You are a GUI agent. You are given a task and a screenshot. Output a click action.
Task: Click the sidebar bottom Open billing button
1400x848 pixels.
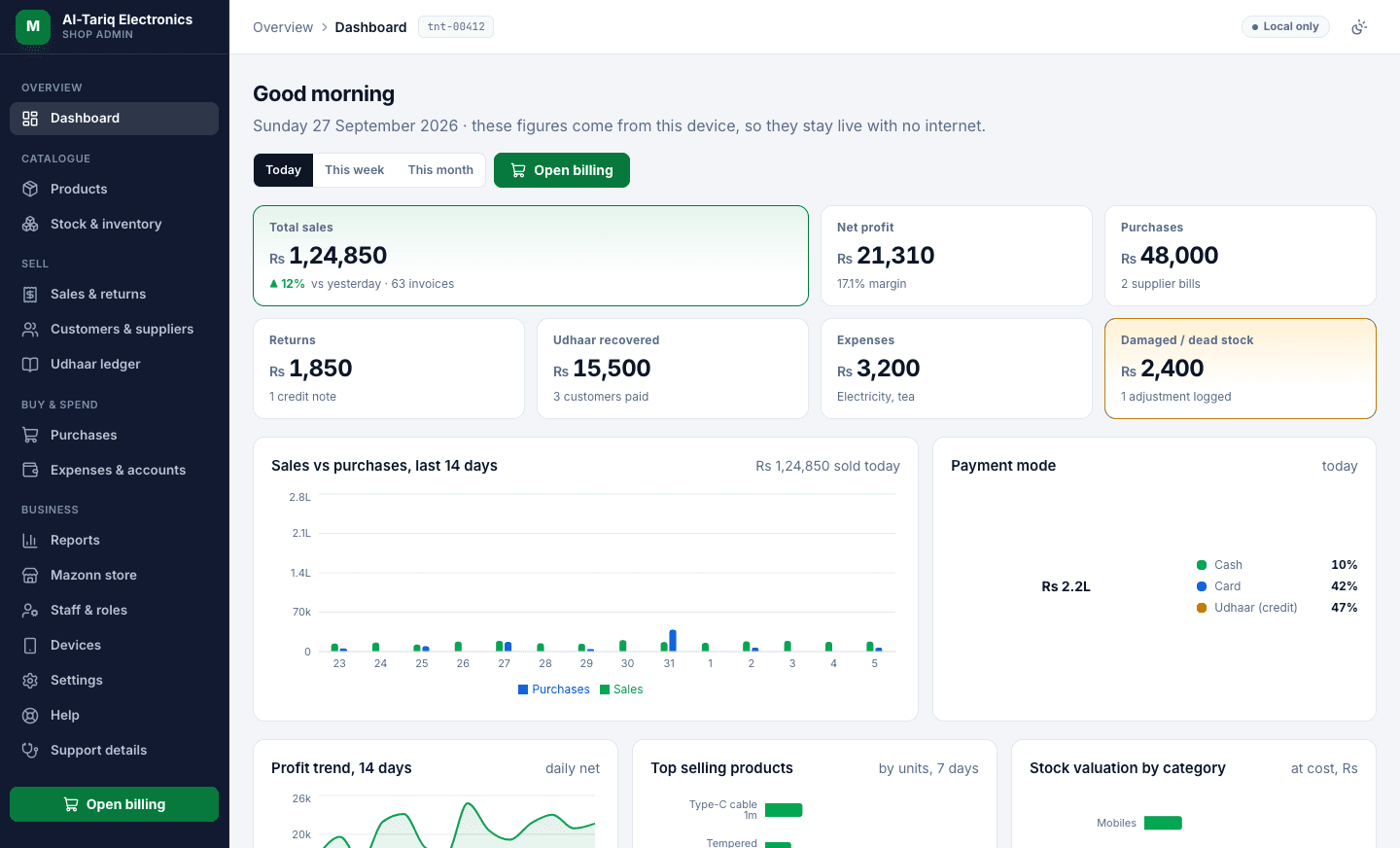[x=114, y=804]
